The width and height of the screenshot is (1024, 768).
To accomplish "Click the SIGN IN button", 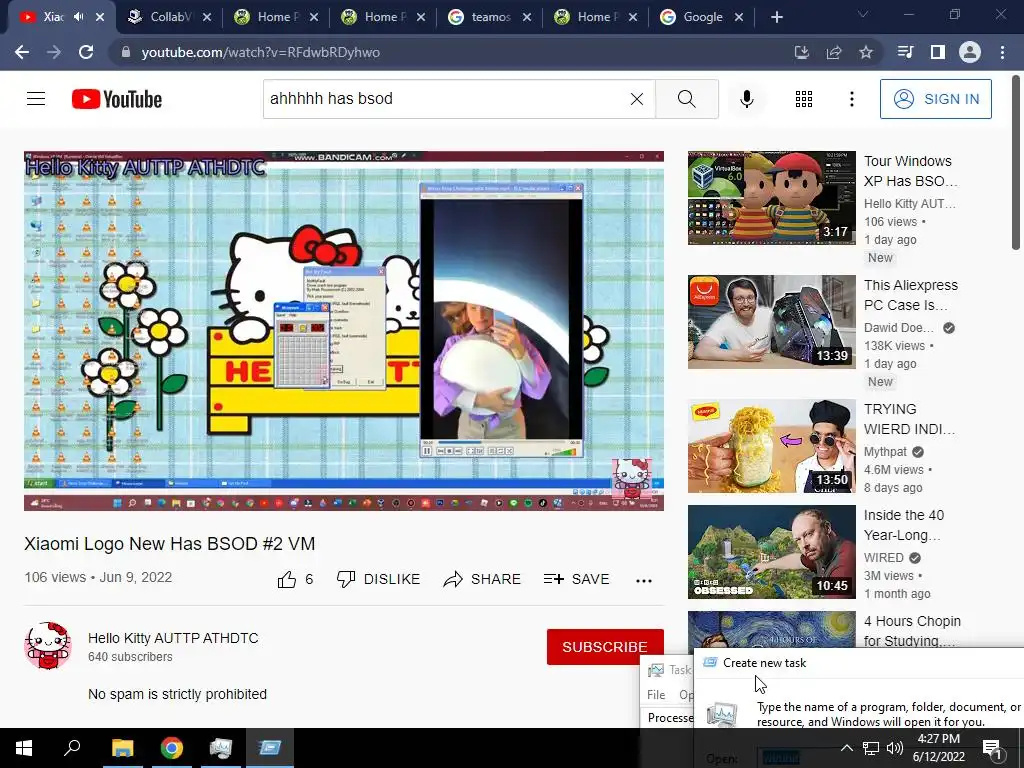I will [x=935, y=99].
